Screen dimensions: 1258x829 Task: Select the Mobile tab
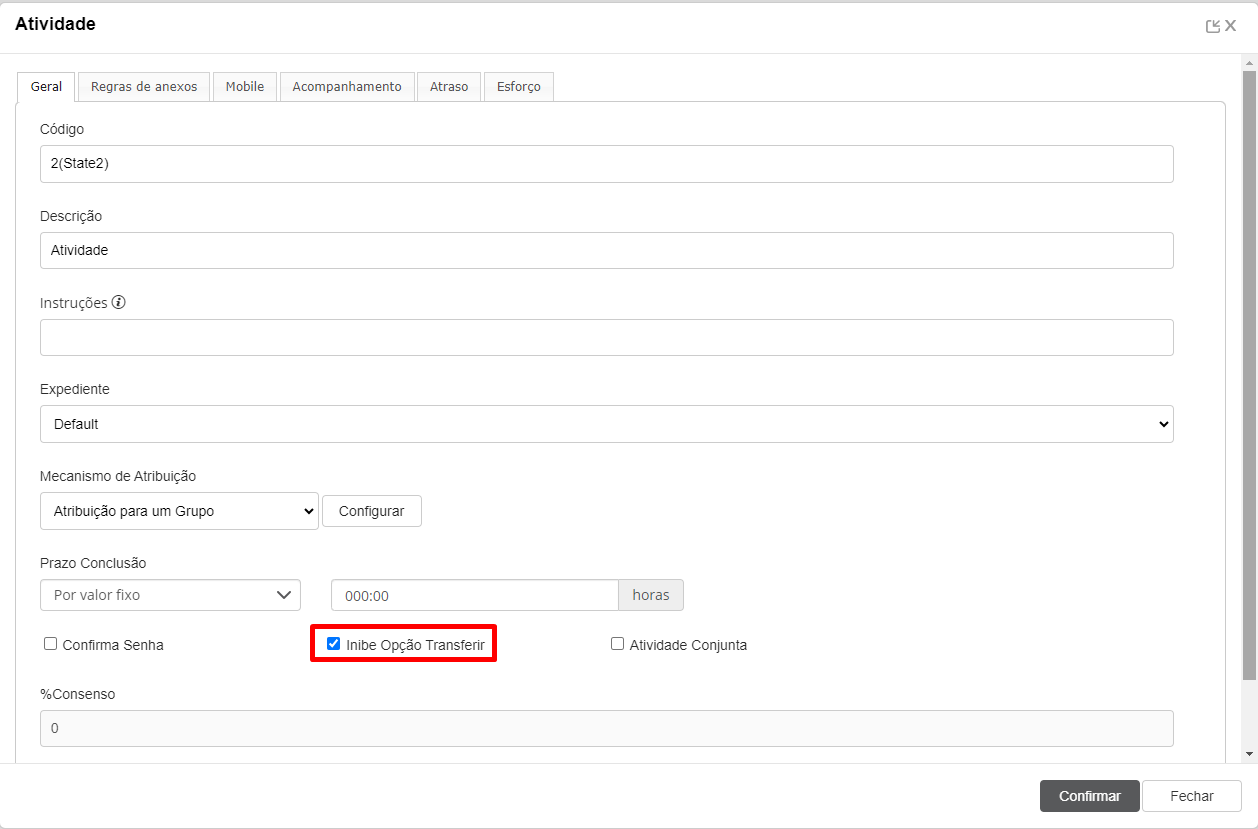(x=245, y=87)
